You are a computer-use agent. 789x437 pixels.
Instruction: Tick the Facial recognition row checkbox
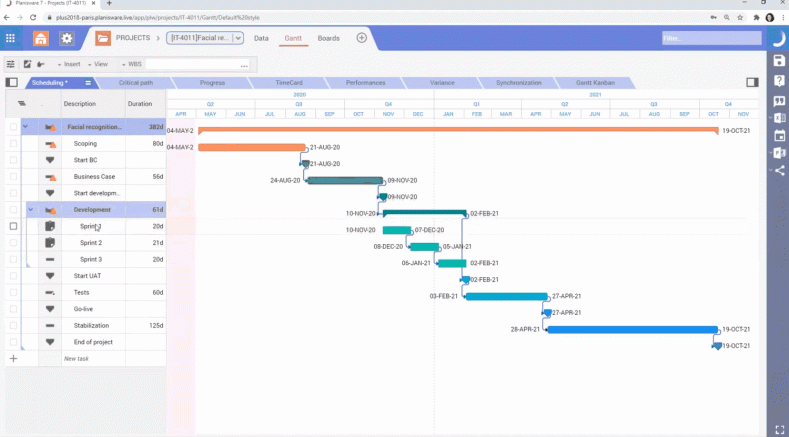14,127
